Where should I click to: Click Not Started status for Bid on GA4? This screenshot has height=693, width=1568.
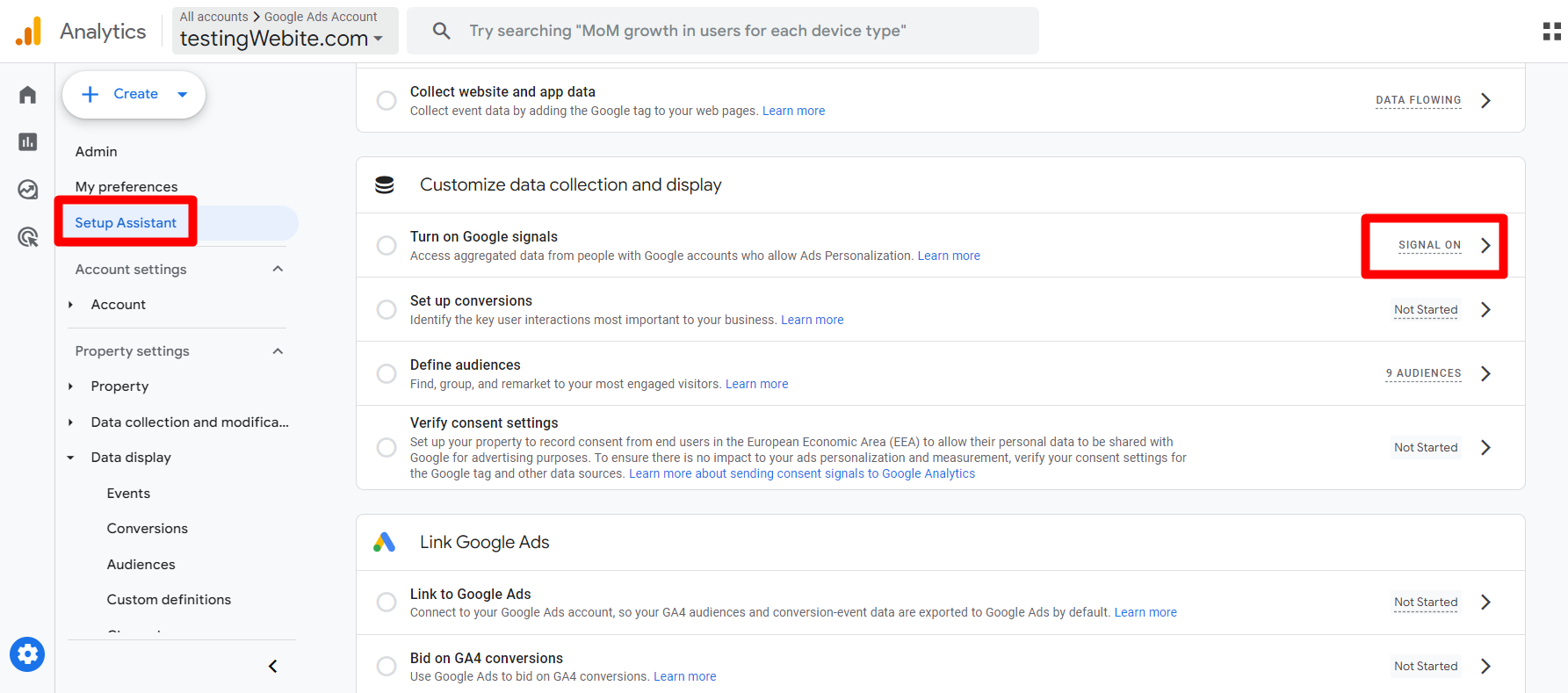[x=1426, y=666]
